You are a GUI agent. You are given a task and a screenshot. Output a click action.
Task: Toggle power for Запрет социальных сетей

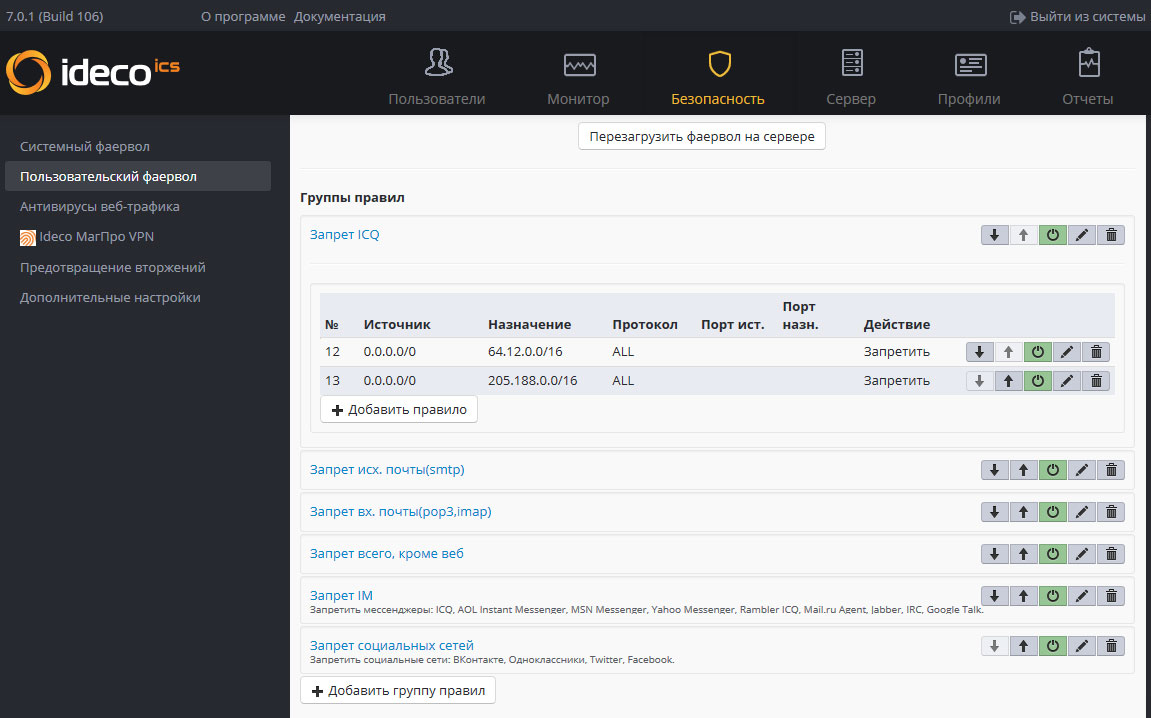pos(1053,646)
